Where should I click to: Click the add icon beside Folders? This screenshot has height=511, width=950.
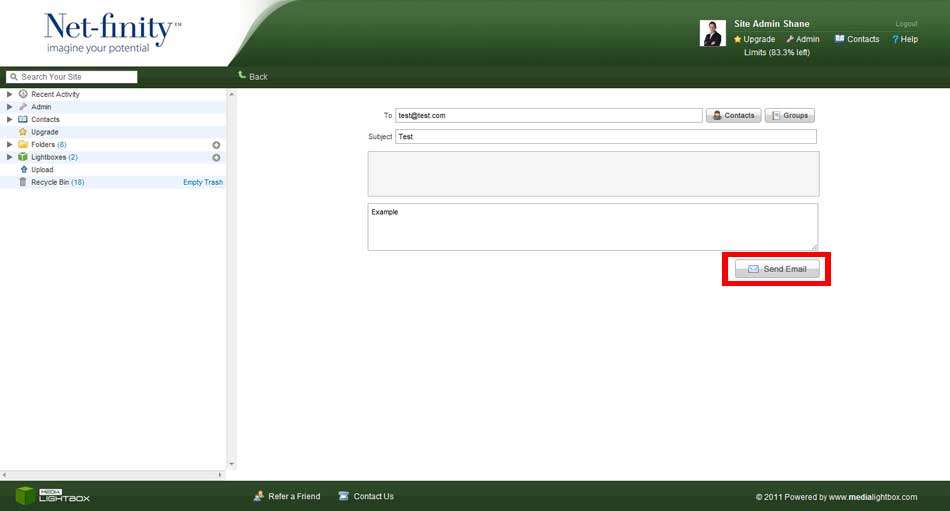pos(216,145)
